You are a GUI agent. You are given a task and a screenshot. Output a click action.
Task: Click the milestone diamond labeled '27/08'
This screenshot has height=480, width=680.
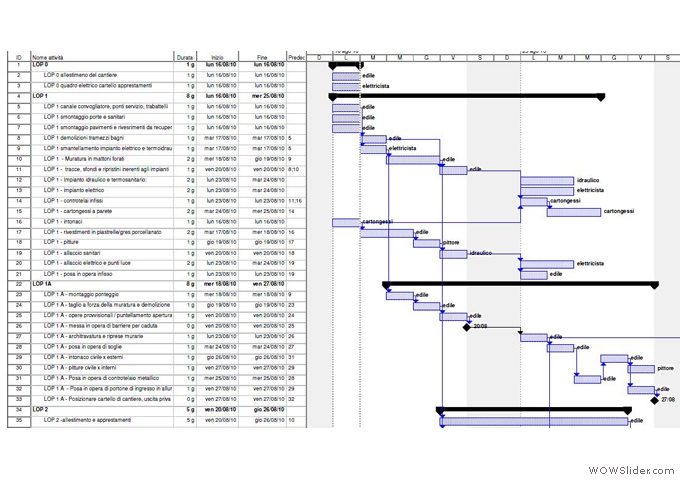point(654,400)
